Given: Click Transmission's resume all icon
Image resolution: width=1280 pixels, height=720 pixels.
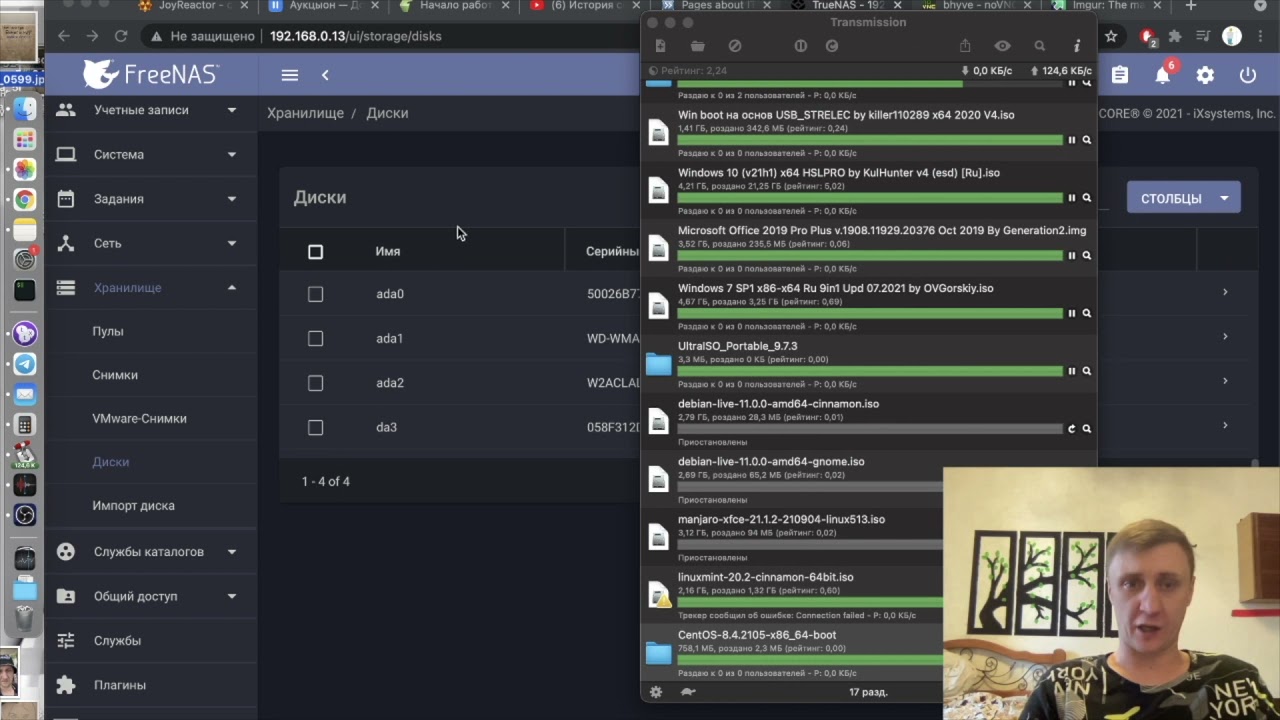Looking at the screenshot, I should click(x=831, y=46).
